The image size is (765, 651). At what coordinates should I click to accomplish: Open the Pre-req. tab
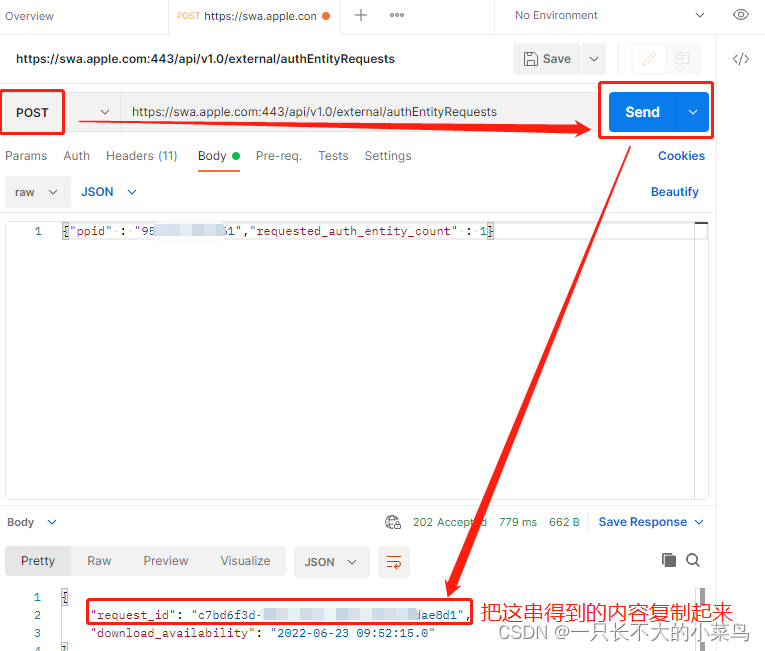point(279,156)
